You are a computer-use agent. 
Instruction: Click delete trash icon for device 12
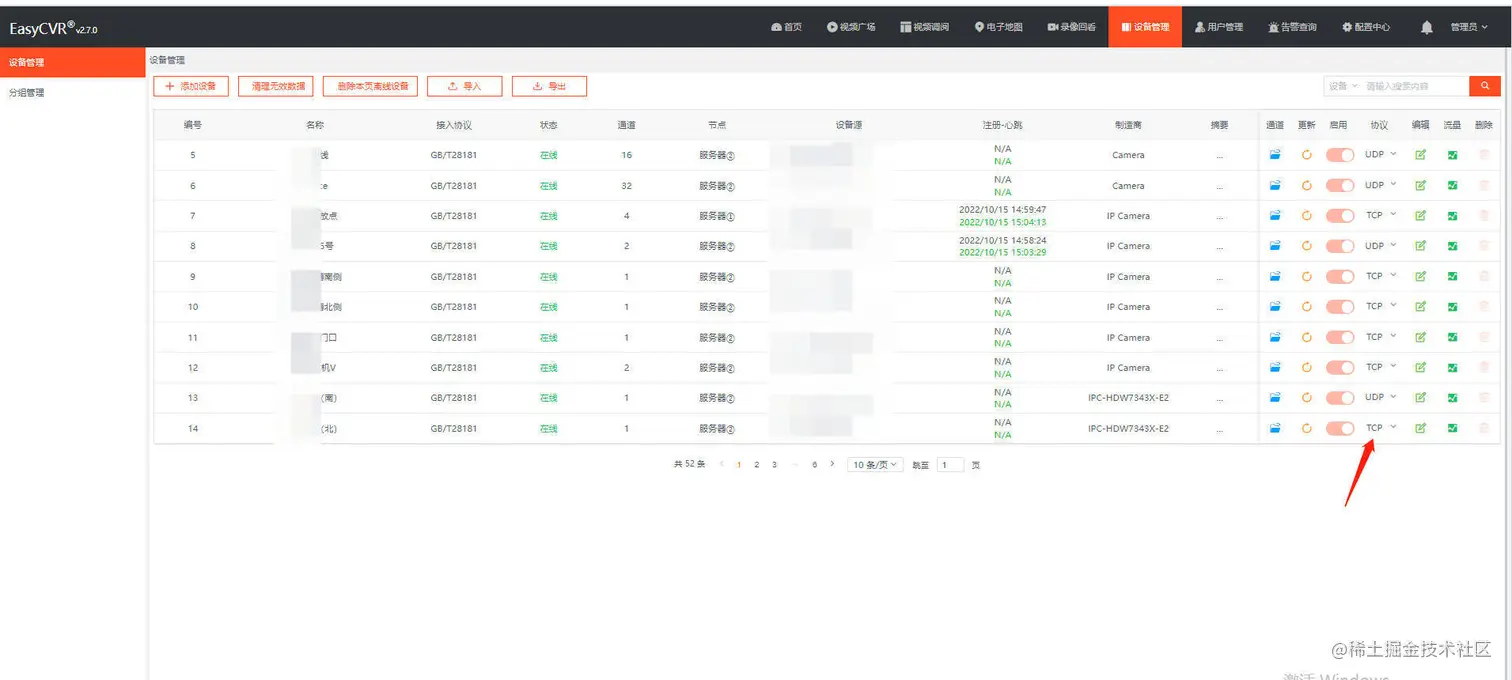1483,367
